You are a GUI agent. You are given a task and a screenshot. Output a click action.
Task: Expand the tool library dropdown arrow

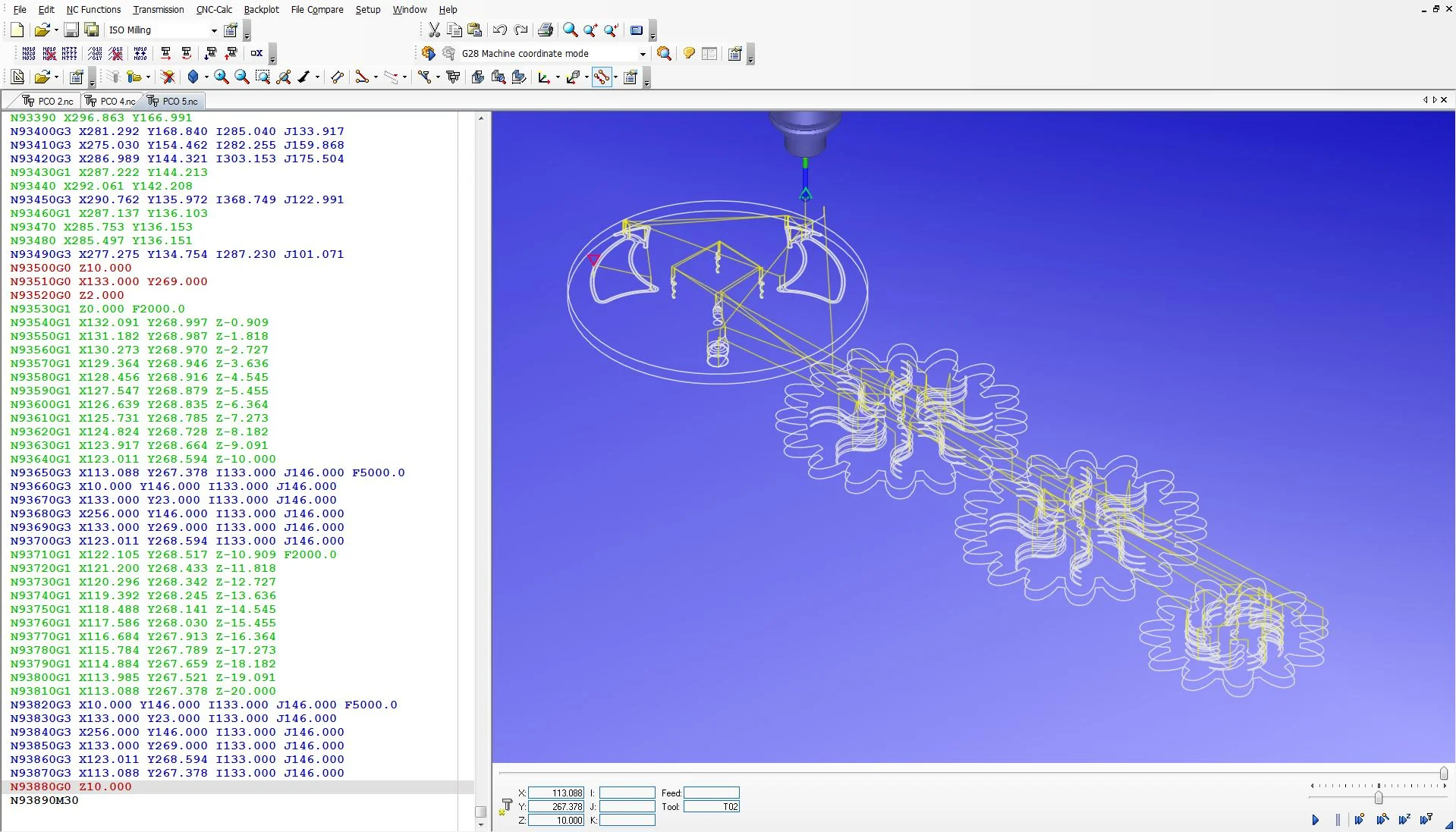pos(148,77)
